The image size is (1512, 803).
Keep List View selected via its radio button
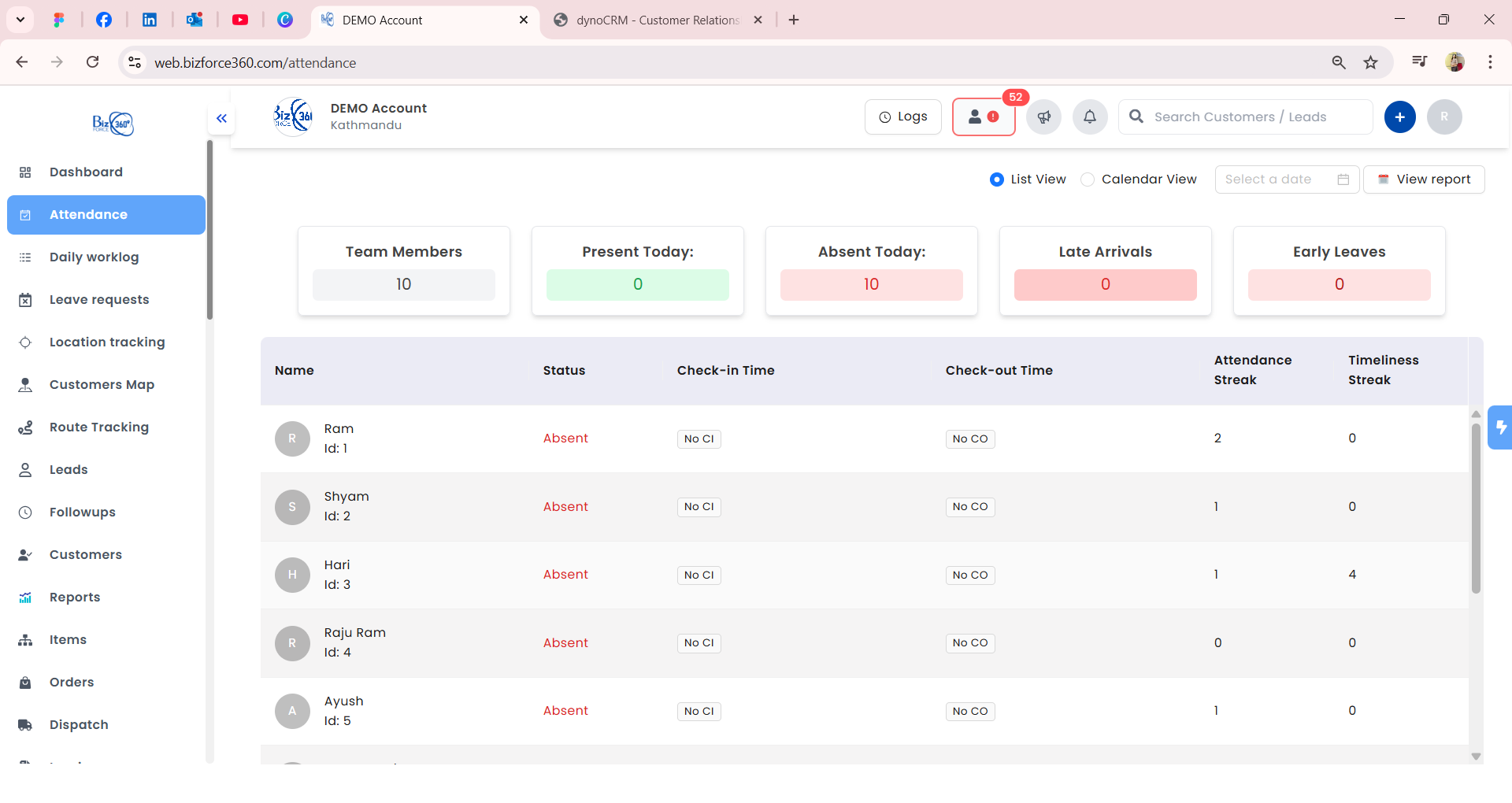pos(996,179)
